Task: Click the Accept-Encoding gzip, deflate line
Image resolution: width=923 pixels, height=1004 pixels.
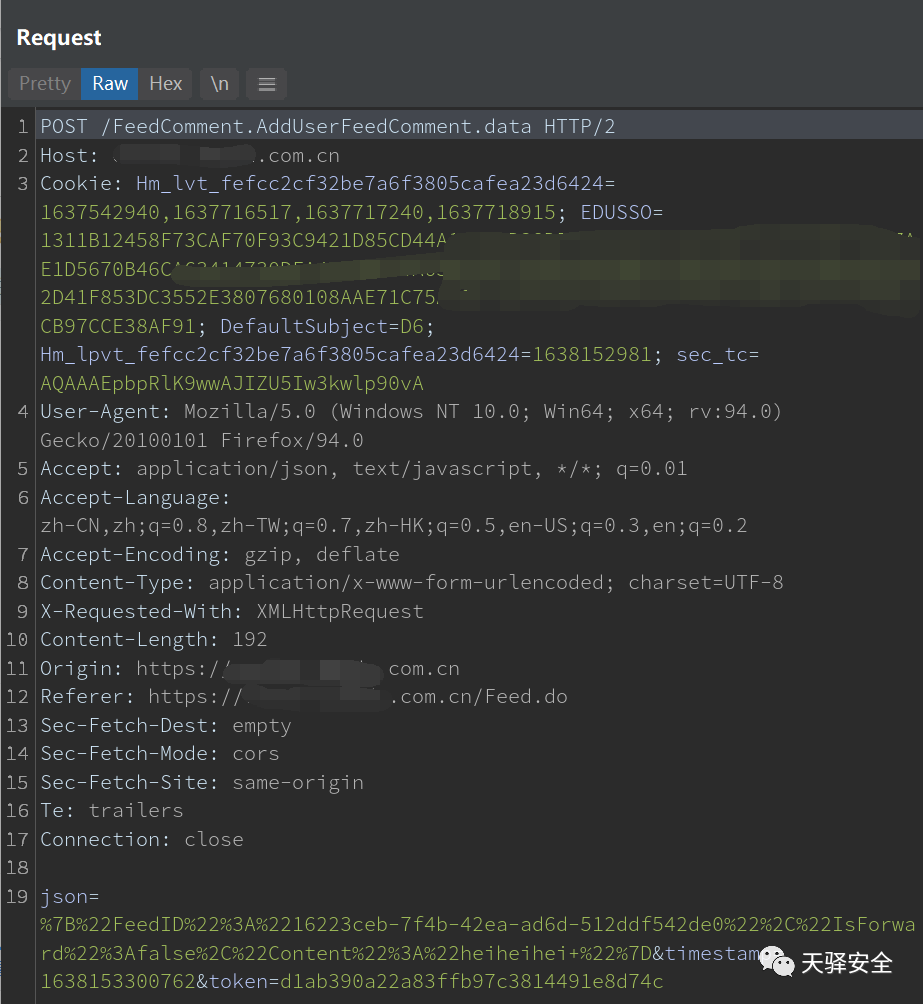Action: coord(219,554)
